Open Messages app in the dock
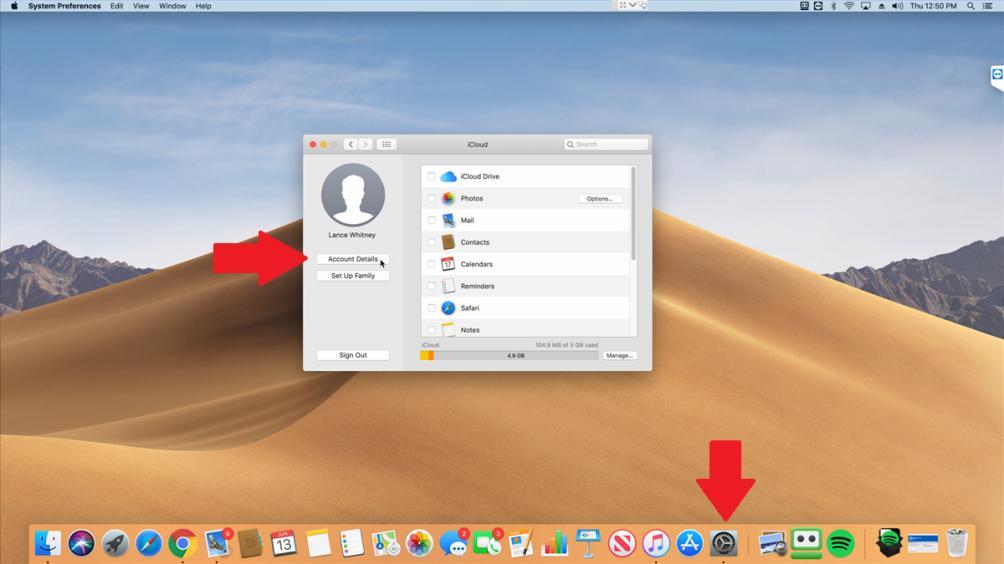The width and height of the screenshot is (1004, 564). click(453, 544)
